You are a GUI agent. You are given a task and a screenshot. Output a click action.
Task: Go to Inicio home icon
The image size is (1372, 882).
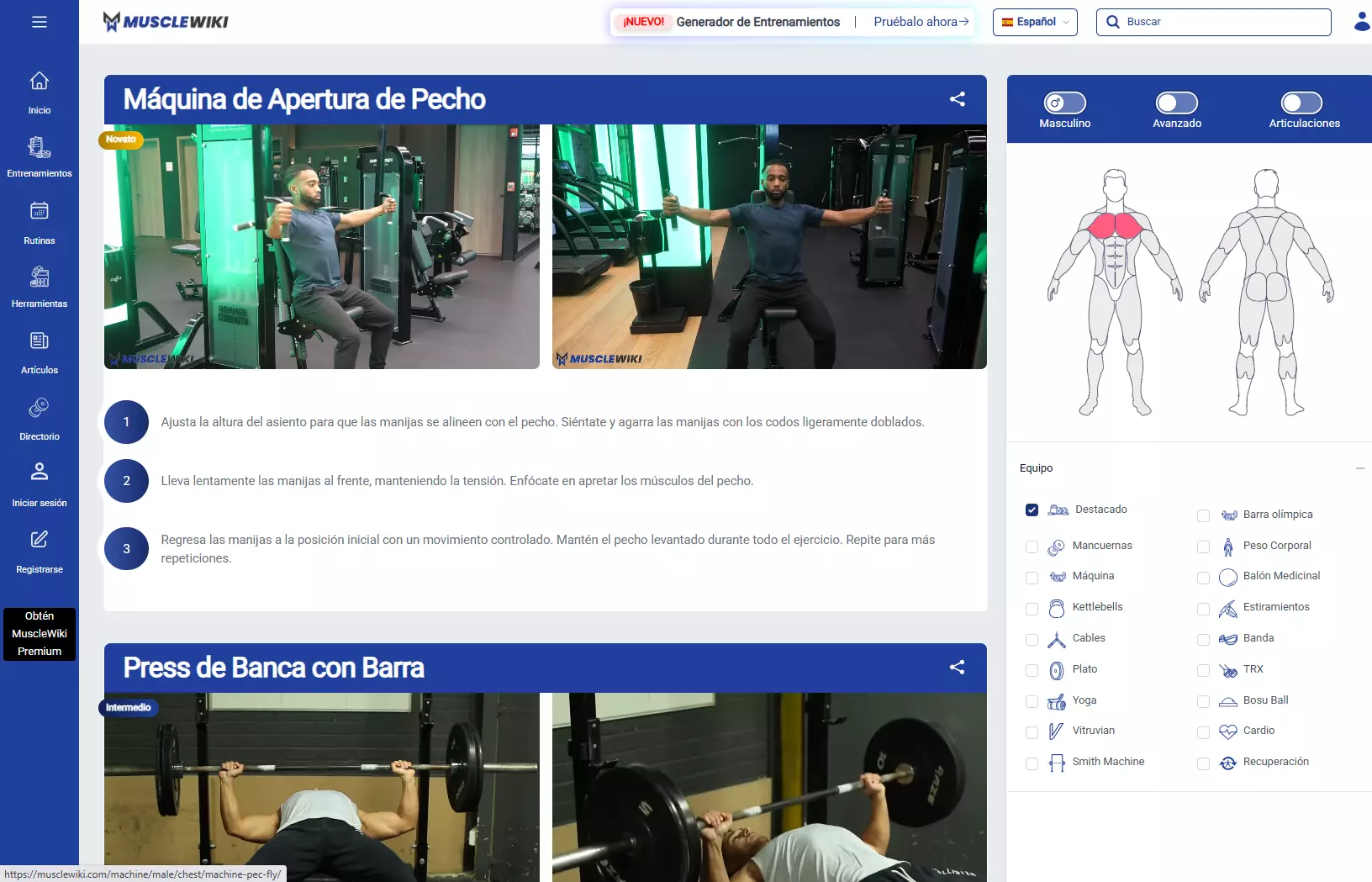40,81
